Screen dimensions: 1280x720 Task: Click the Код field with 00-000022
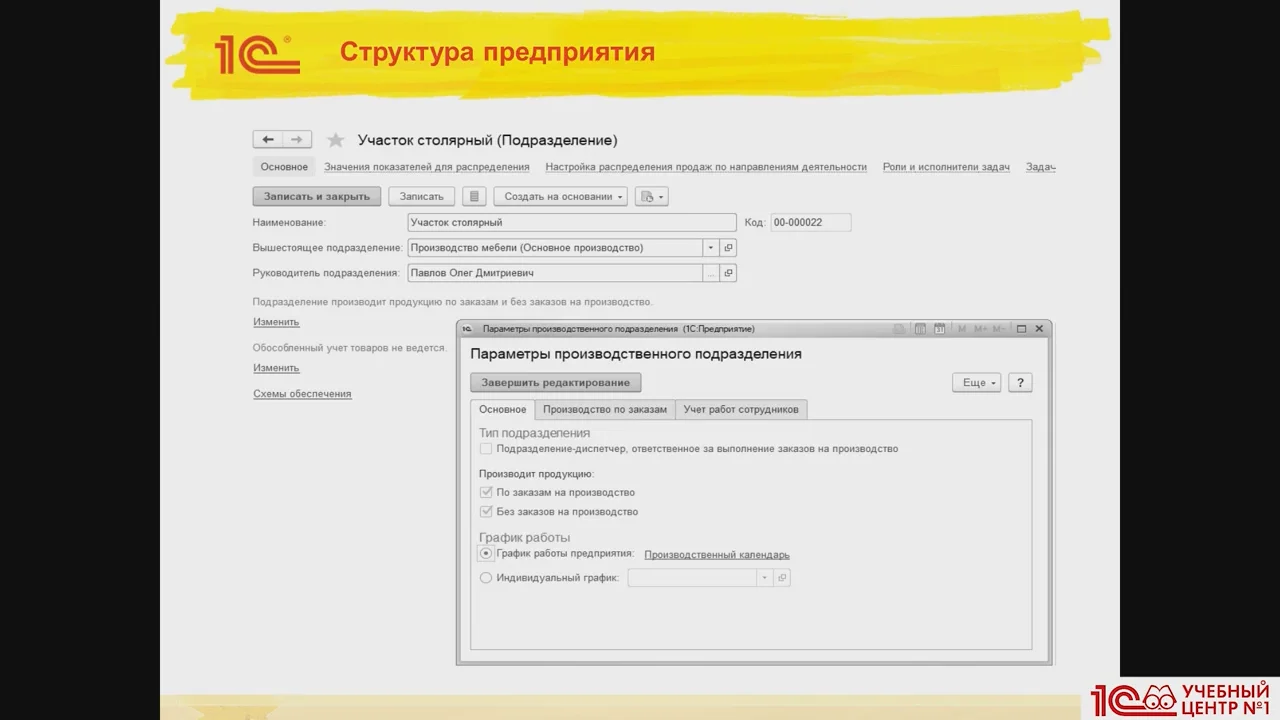click(x=810, y=222)
